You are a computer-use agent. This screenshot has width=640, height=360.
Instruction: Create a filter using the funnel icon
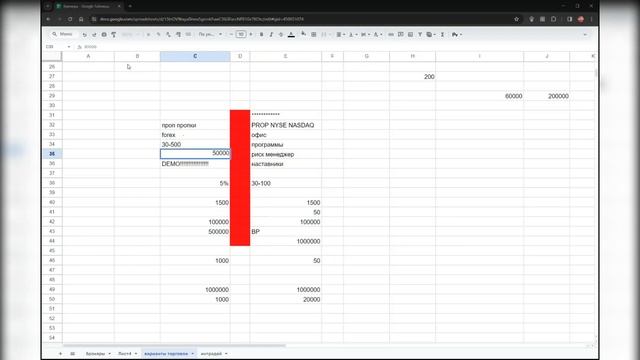pyautogui.click(x=420, y=35)
